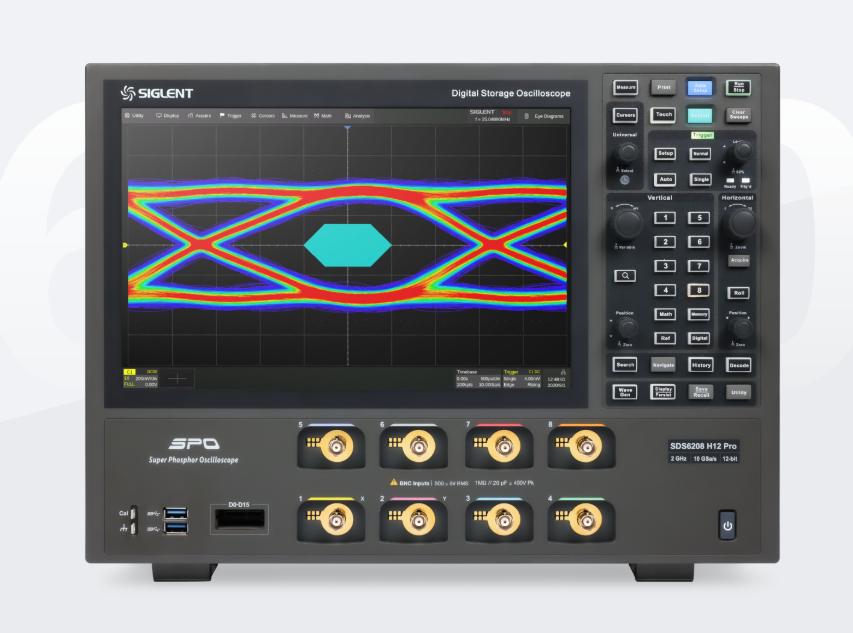
Task: Toggle channel 1 button
Action: [665, 218]
